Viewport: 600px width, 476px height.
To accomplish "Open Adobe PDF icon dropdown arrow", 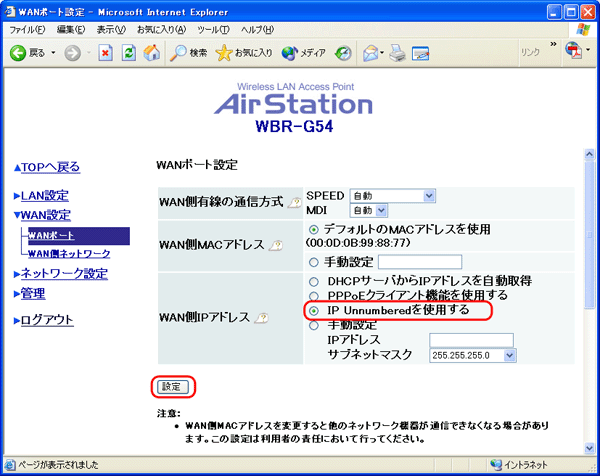I will 588,50.
